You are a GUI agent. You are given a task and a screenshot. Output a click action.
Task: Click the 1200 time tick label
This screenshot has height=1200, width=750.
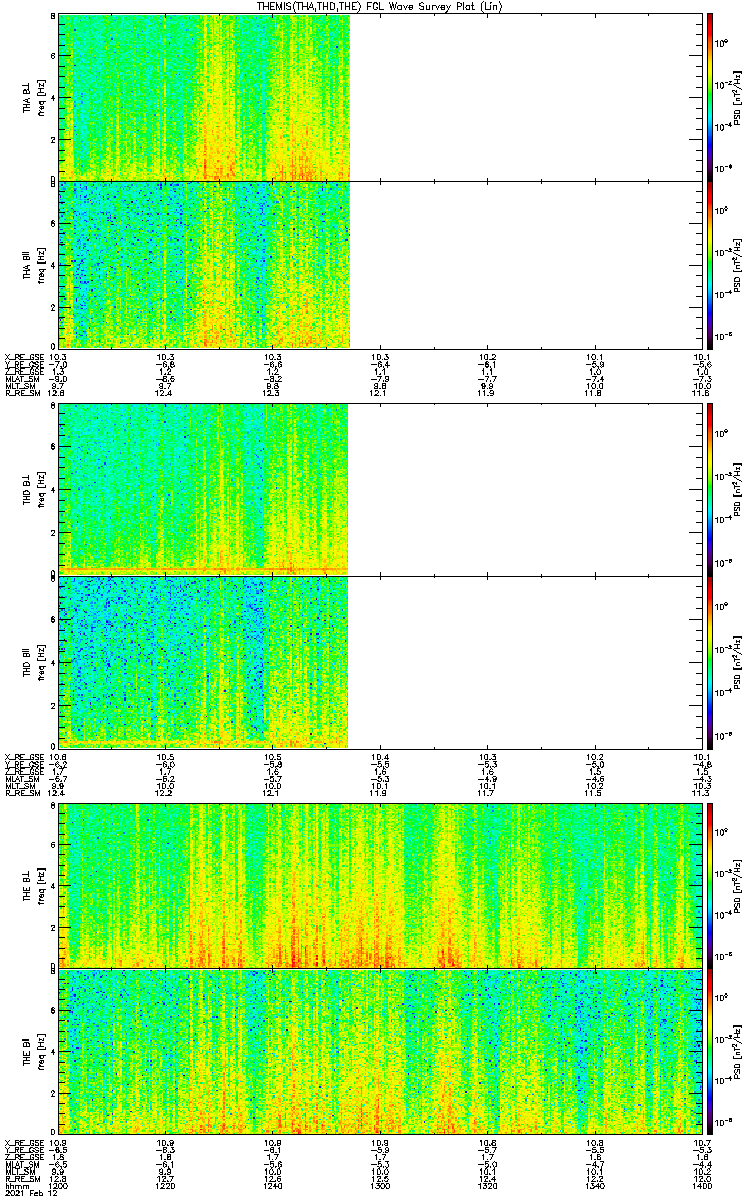click(x=59, y=1184)
